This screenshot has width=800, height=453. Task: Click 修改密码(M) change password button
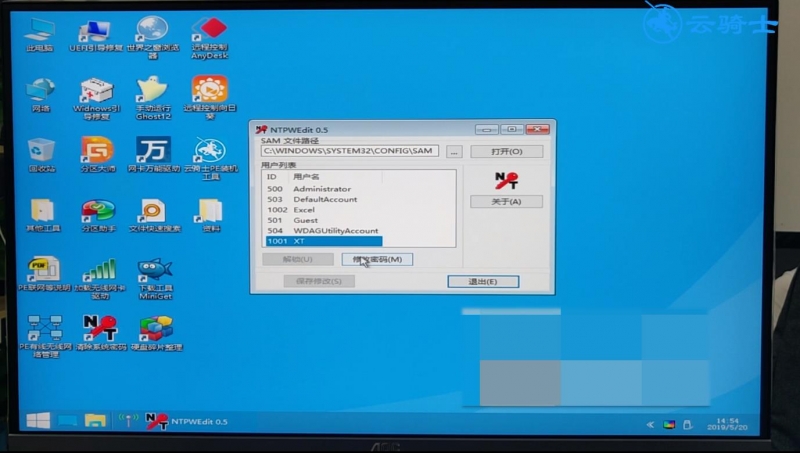click(x=377, y=259)
